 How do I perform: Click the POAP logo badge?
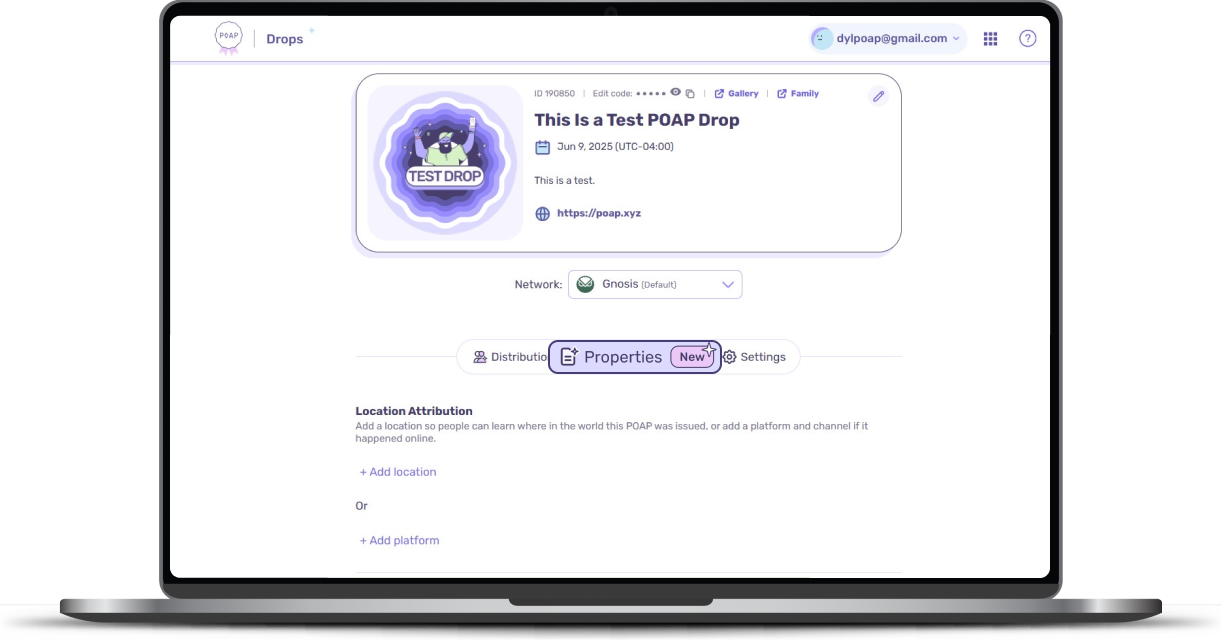click(x=228, y=38)
